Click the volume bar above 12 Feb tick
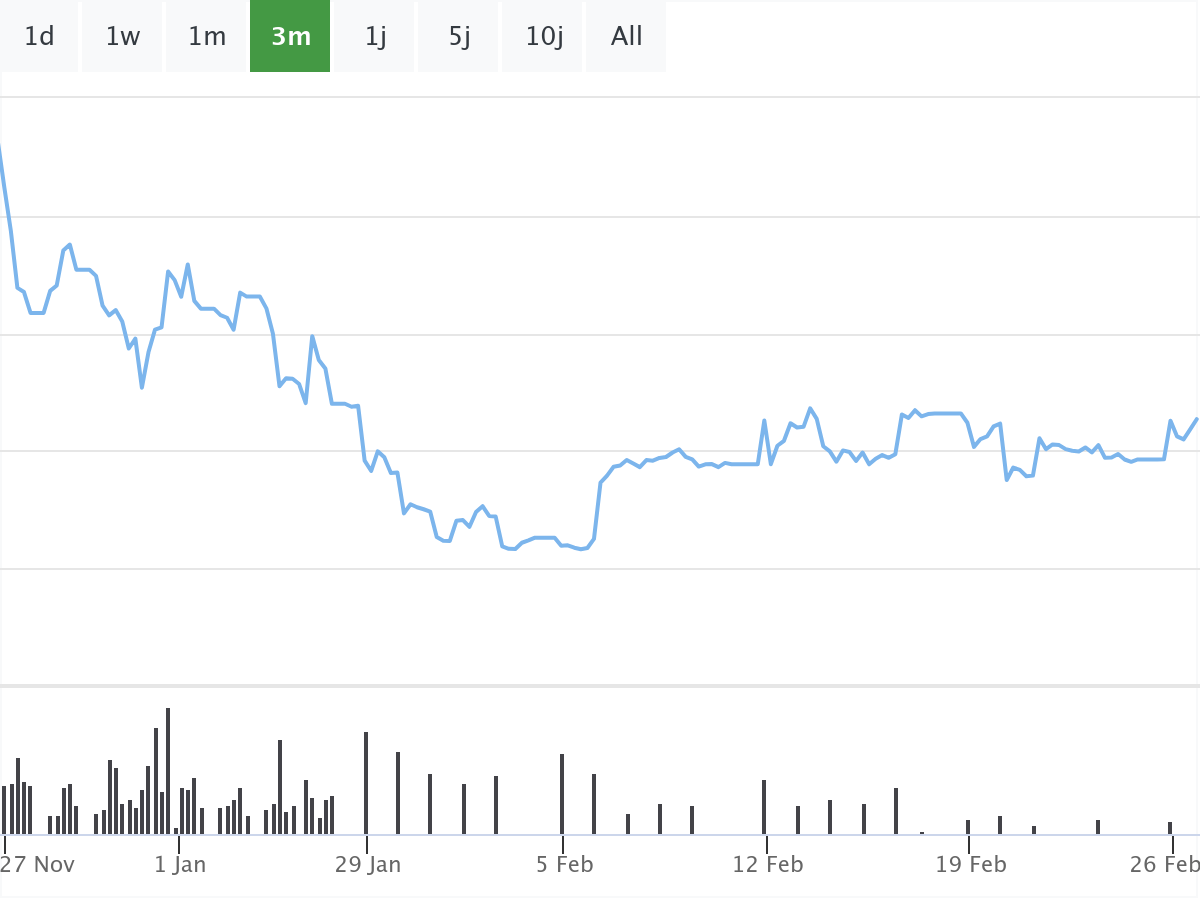 coord(764,806)
